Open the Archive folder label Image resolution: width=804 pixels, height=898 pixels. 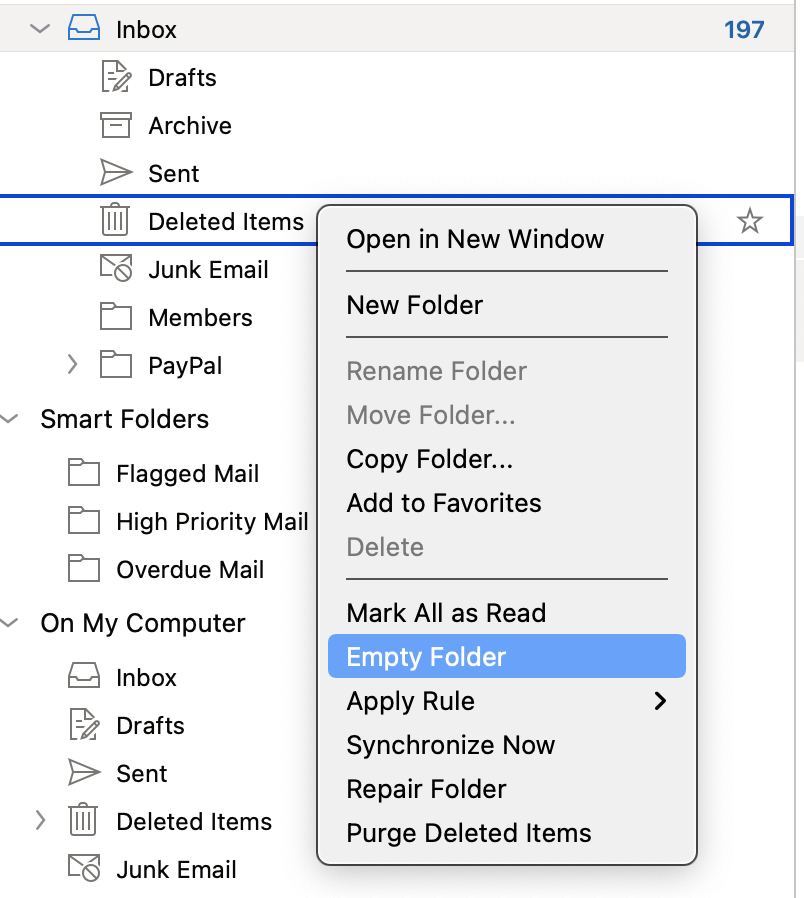pos(190,125)
